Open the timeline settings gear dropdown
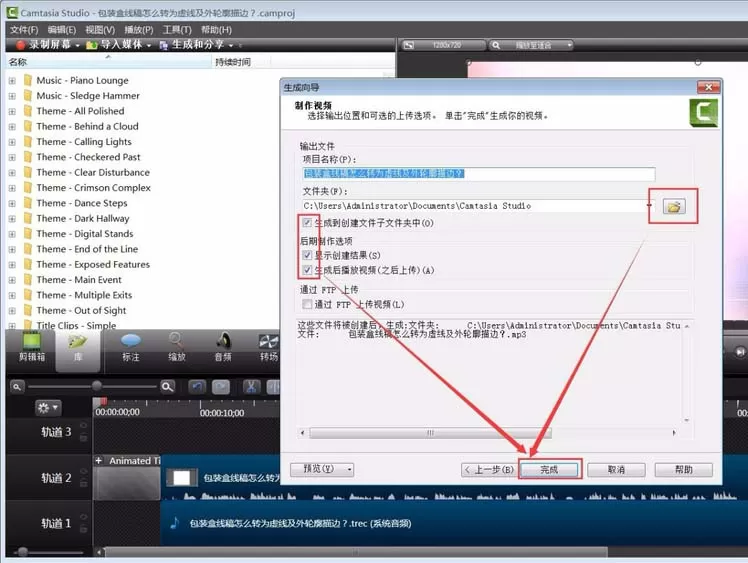748x563 pixels. pos(48,408)
